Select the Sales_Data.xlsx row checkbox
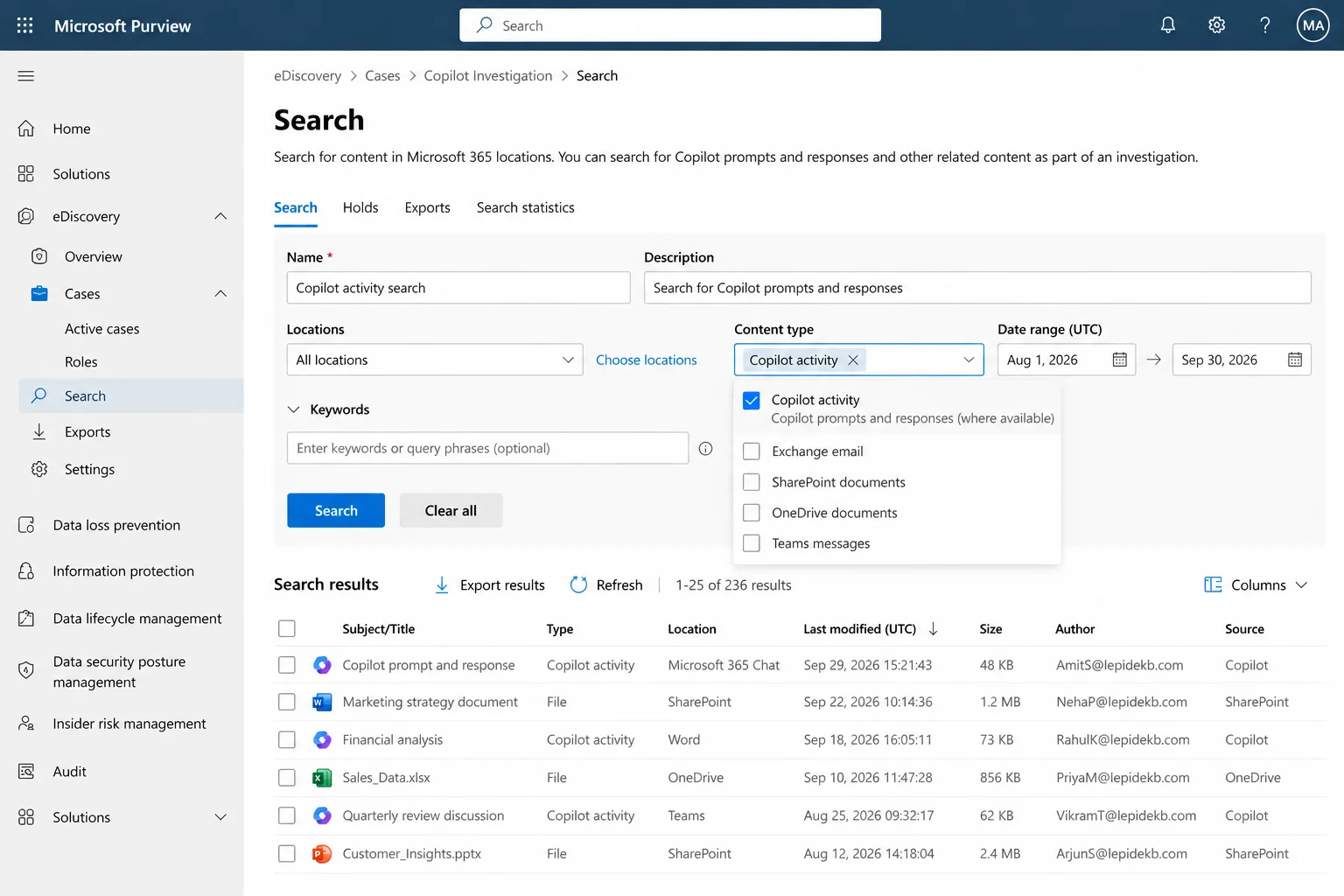Viewport: 1344px width, 896px height. pyautogui.click(x=286, y=777)
